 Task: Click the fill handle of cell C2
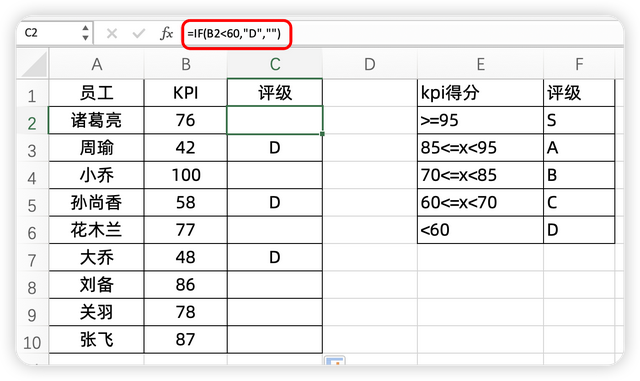point(322,134)
